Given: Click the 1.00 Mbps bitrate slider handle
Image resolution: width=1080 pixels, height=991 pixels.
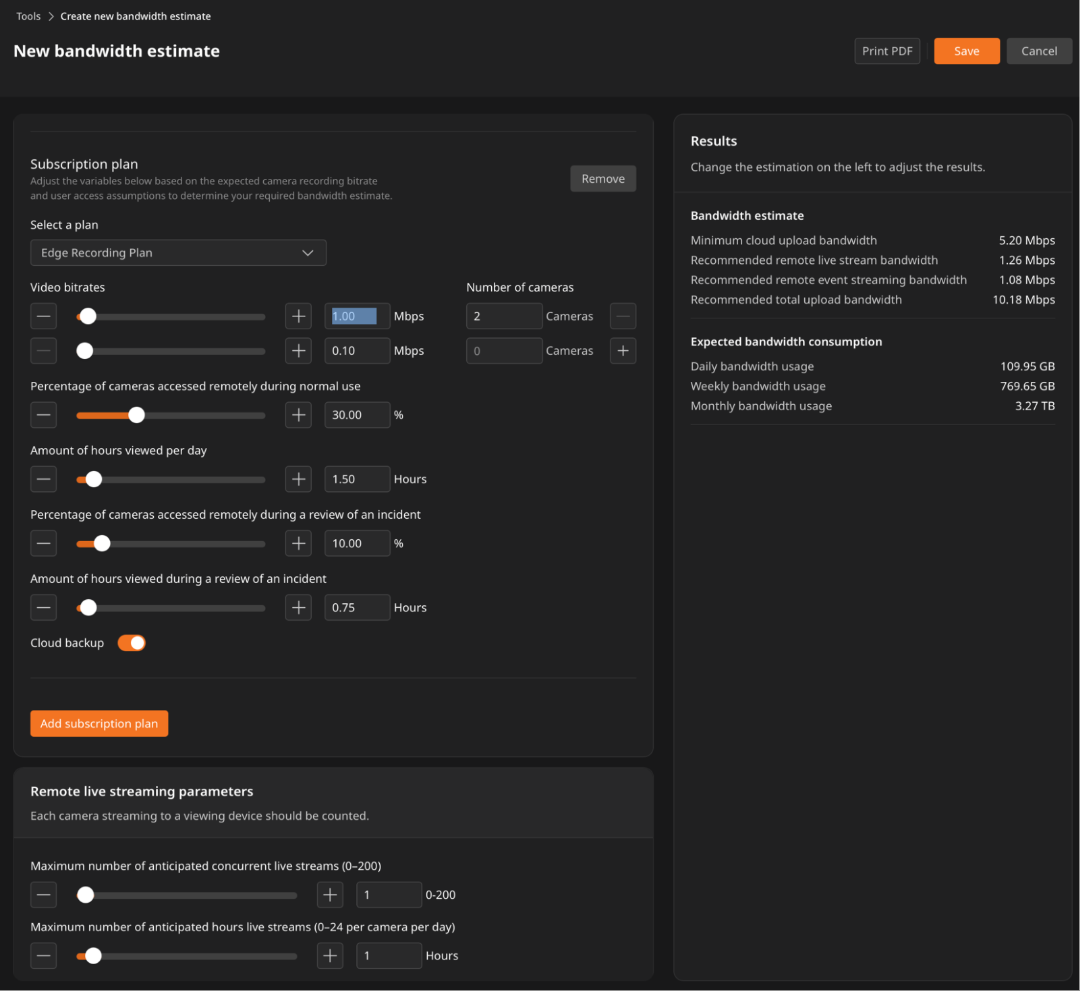Looking at the screenshot, I should pos(87,316).
